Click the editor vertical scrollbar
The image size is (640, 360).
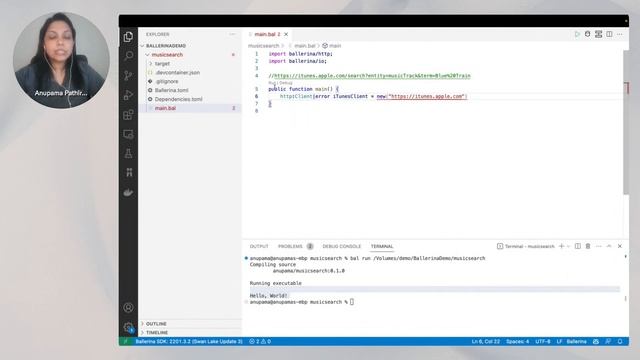click(x=626, y=122)
